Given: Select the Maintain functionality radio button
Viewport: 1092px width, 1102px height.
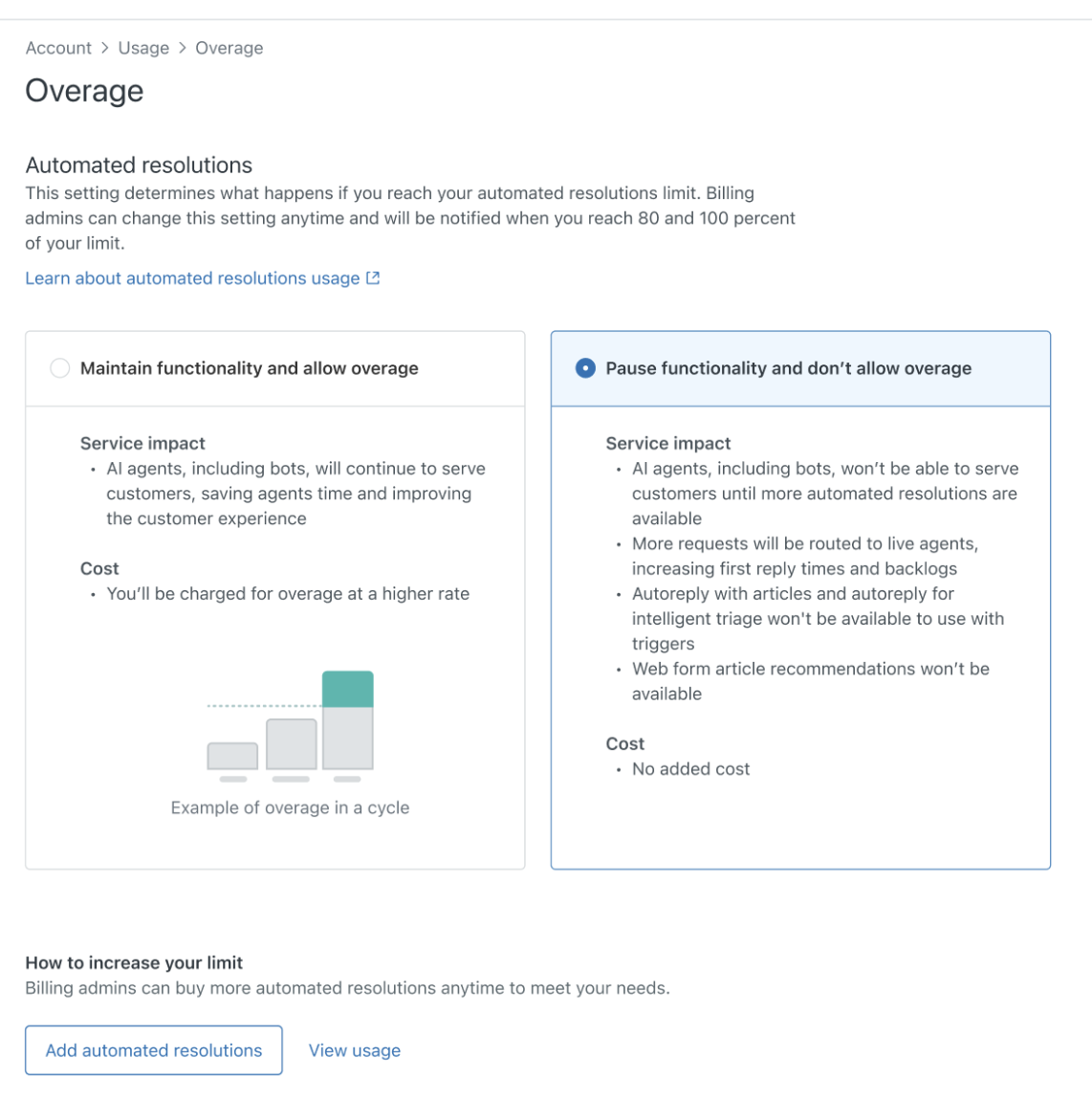Looking at the screenshot, I should point(59,368).
